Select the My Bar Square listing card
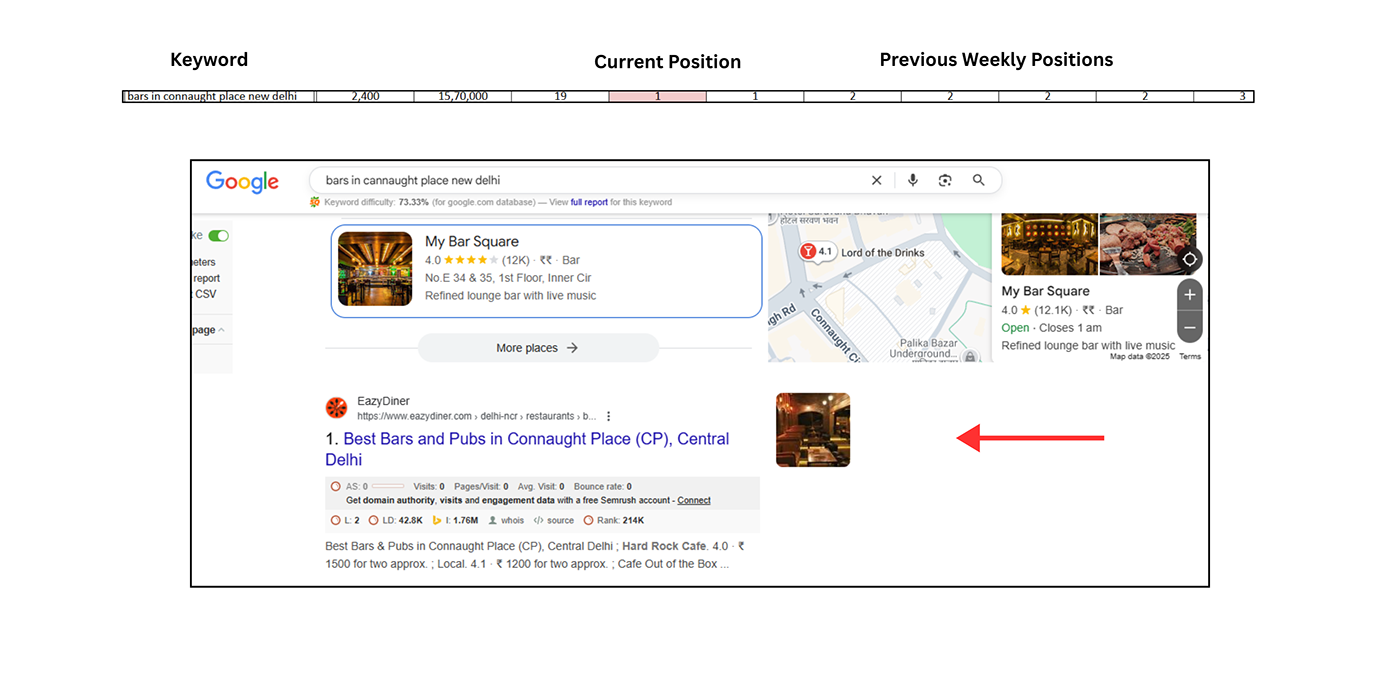The image size is (1400, 700). click(x=546, y=271)
